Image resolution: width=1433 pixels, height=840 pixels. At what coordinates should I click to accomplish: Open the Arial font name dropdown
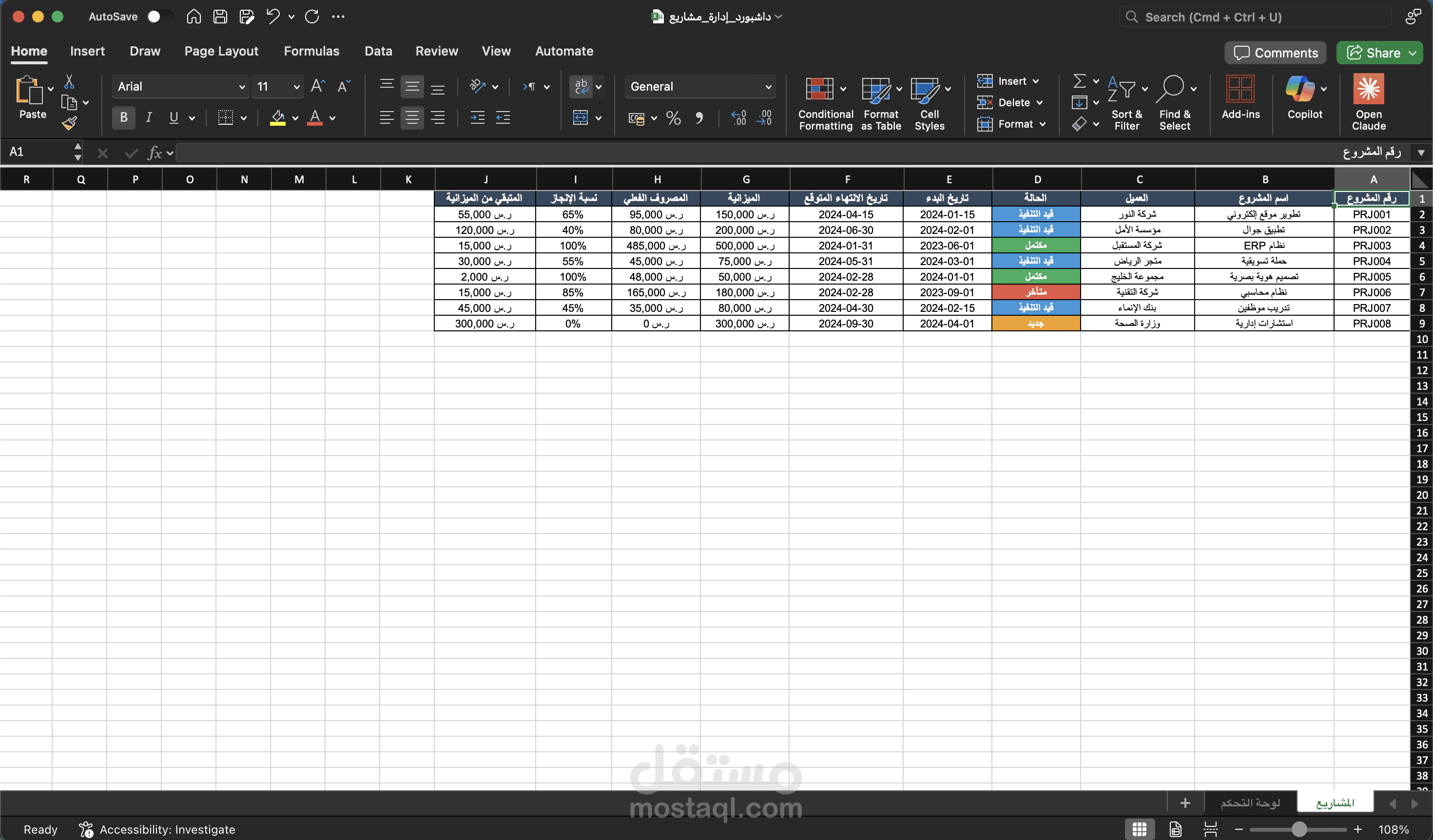click(242, 87)
